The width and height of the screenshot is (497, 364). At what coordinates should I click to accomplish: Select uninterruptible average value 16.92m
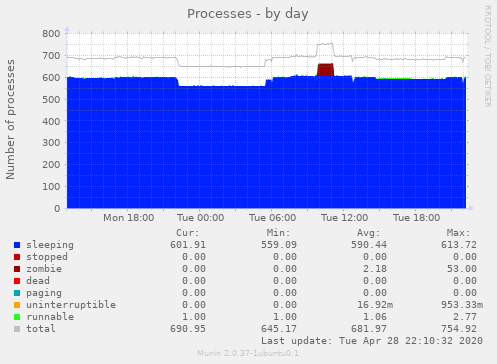[375, 305]
